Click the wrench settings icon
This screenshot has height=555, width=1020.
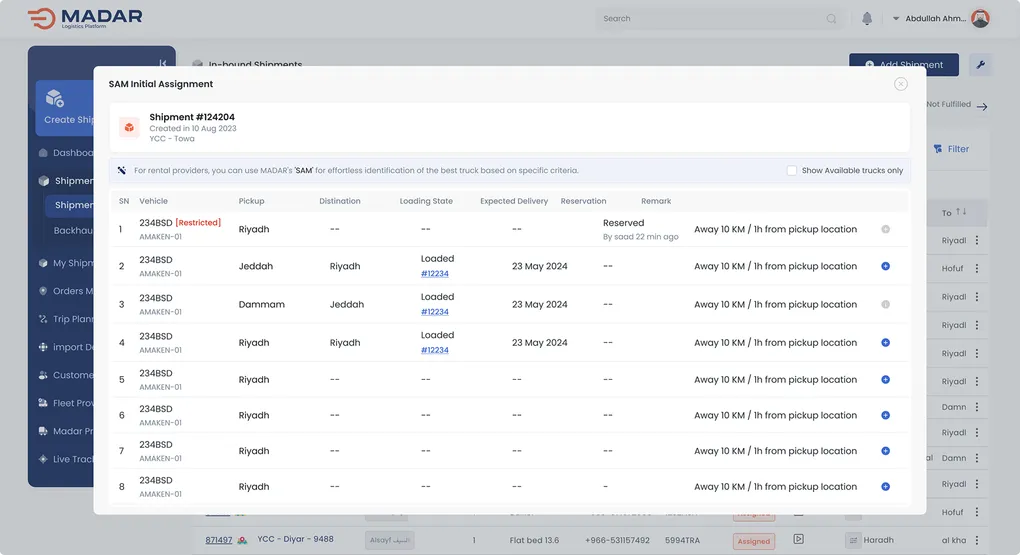coord(980,65)
